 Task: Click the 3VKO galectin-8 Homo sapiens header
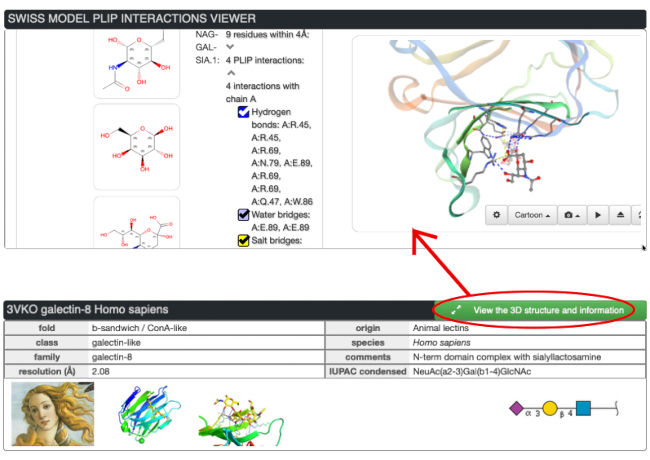[87, 310]
